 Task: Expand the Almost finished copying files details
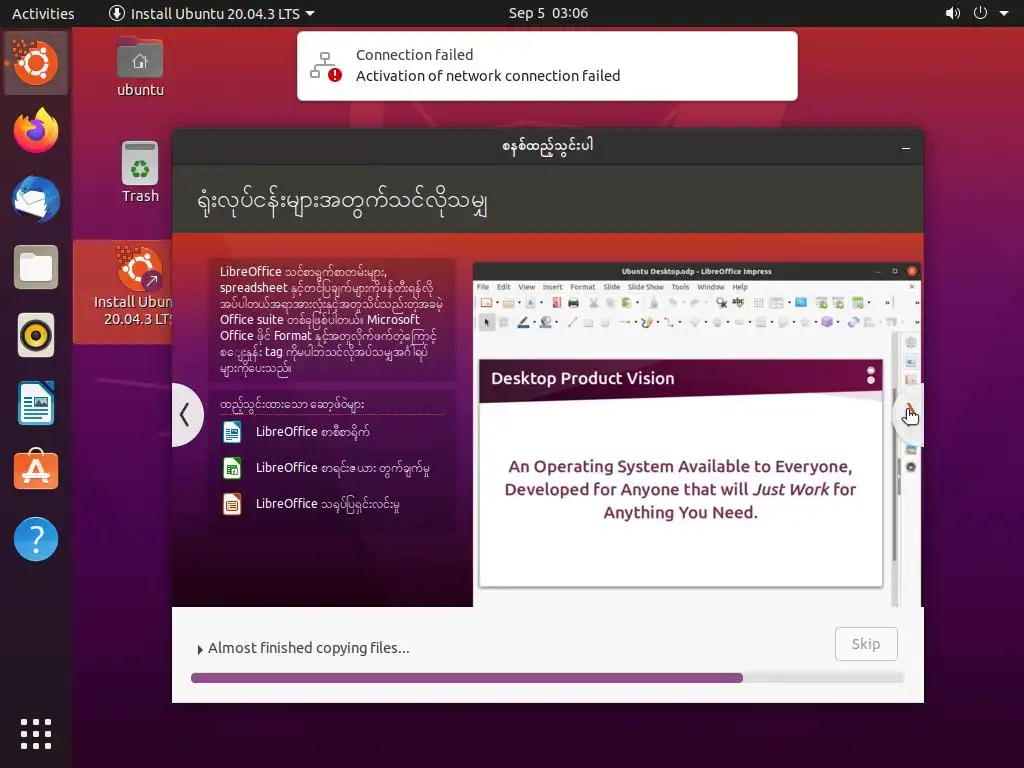click(x=303, y=648)
